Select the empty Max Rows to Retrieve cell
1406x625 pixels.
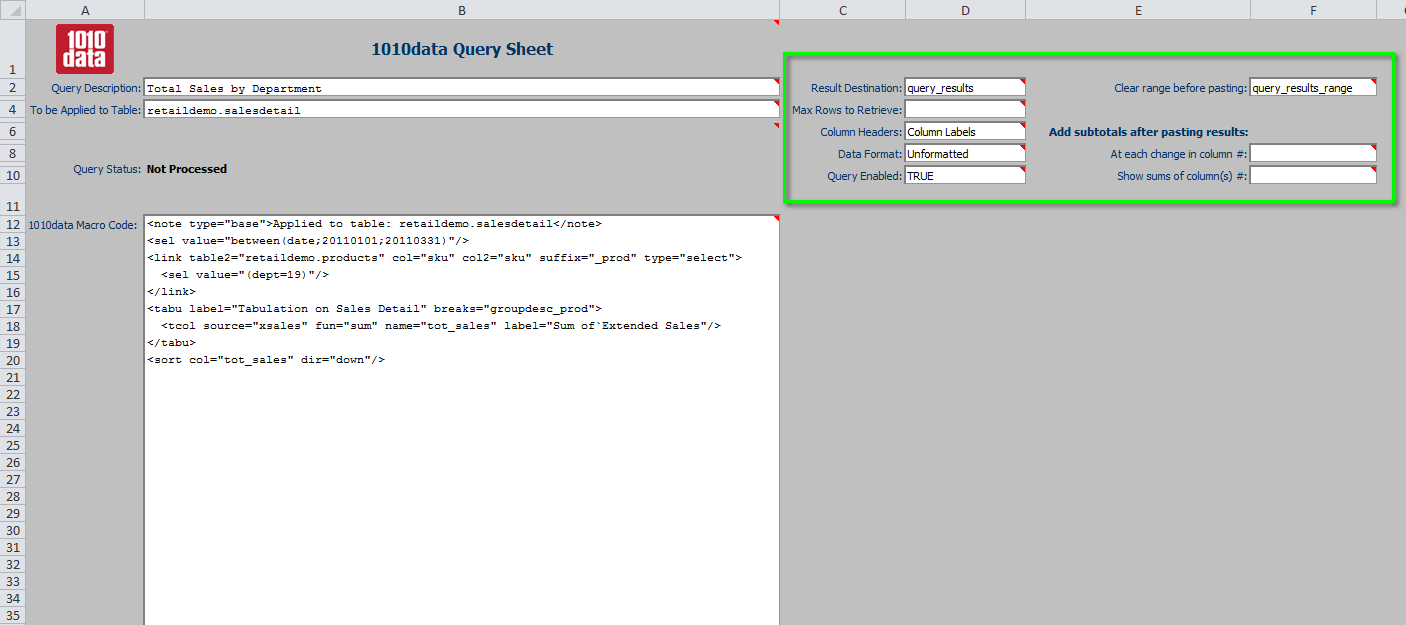[x=965, y=110]
